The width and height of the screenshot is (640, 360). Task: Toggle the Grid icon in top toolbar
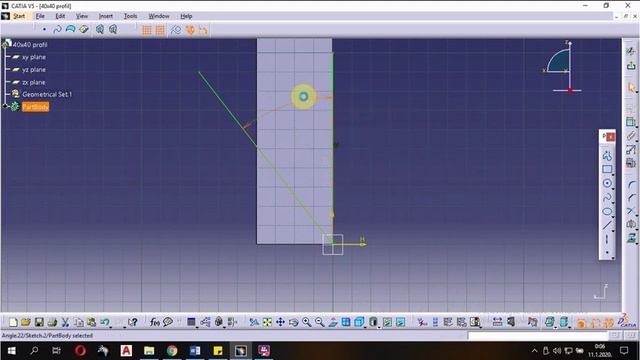click(x=147, y=30)
